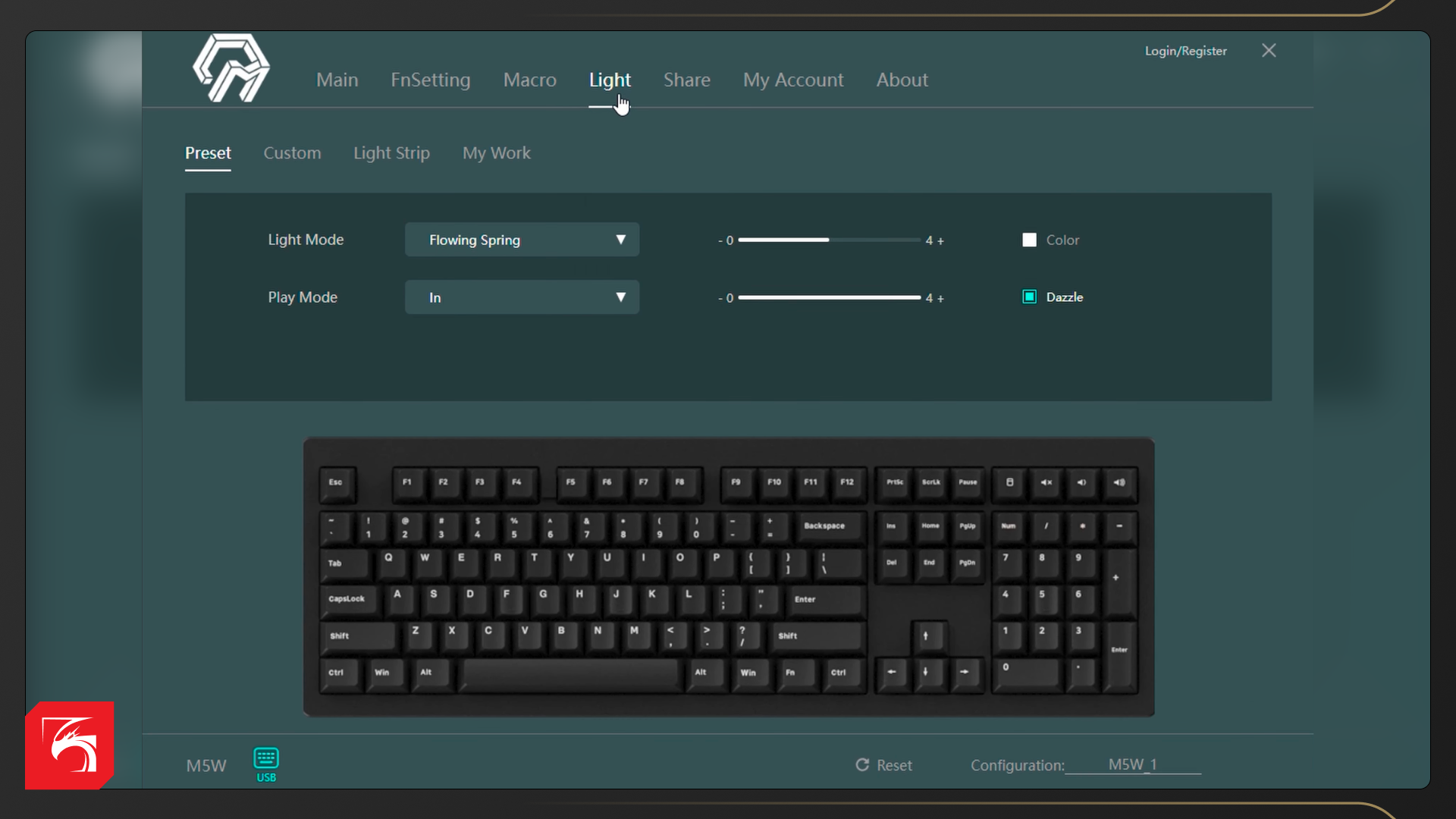Close the keyboard software window
This screenshot has width=1456, height=819.
pyautogui.click(x=1269, y=50)
